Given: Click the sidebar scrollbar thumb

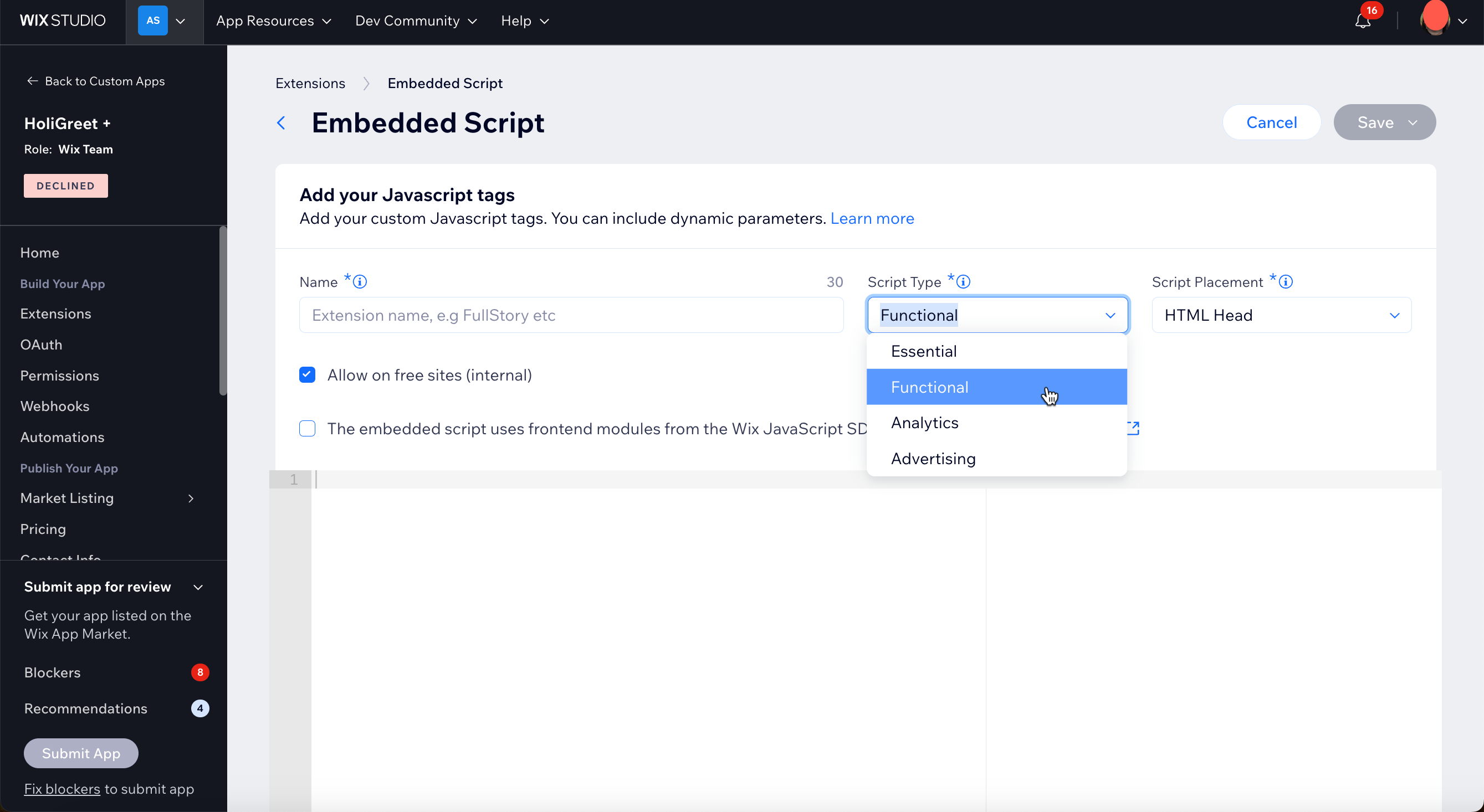Looking at the screenshot, I should click(x=223, y=311).
